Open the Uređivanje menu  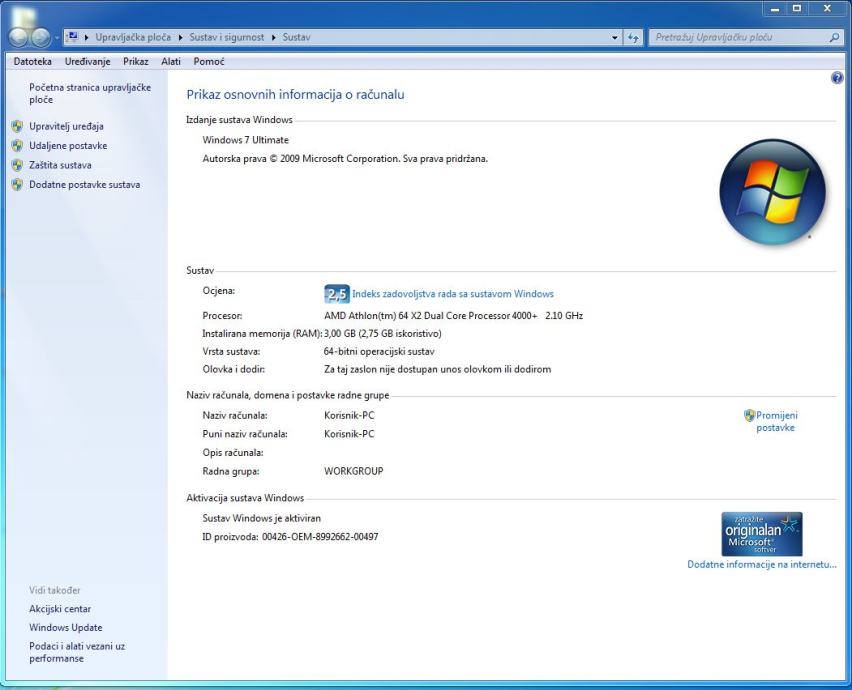click(x=87, y=61)
